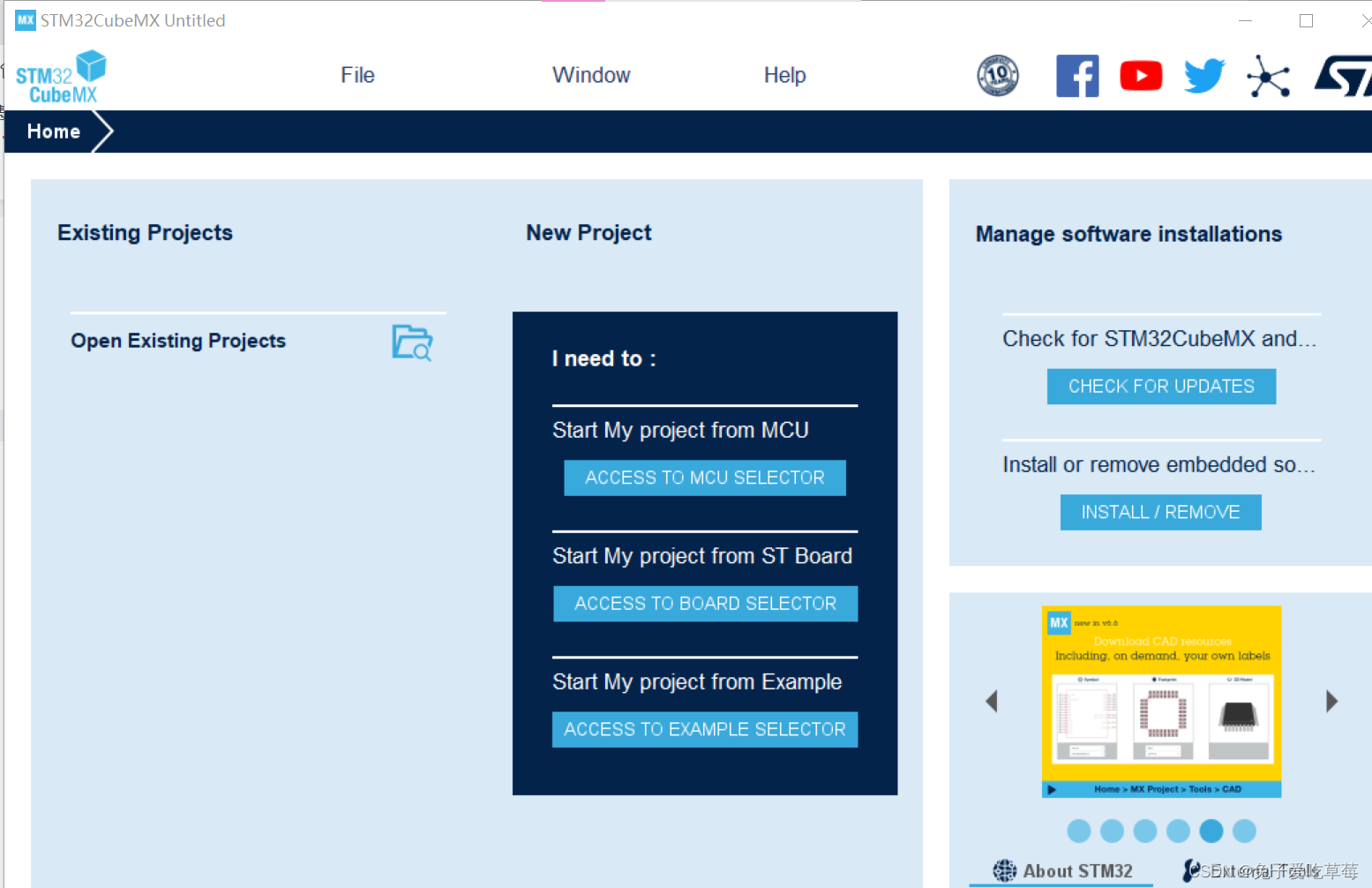Open the Facebook page icon
The height and width of the screenshot is (888, 1372).
(x=1077, y=76)
